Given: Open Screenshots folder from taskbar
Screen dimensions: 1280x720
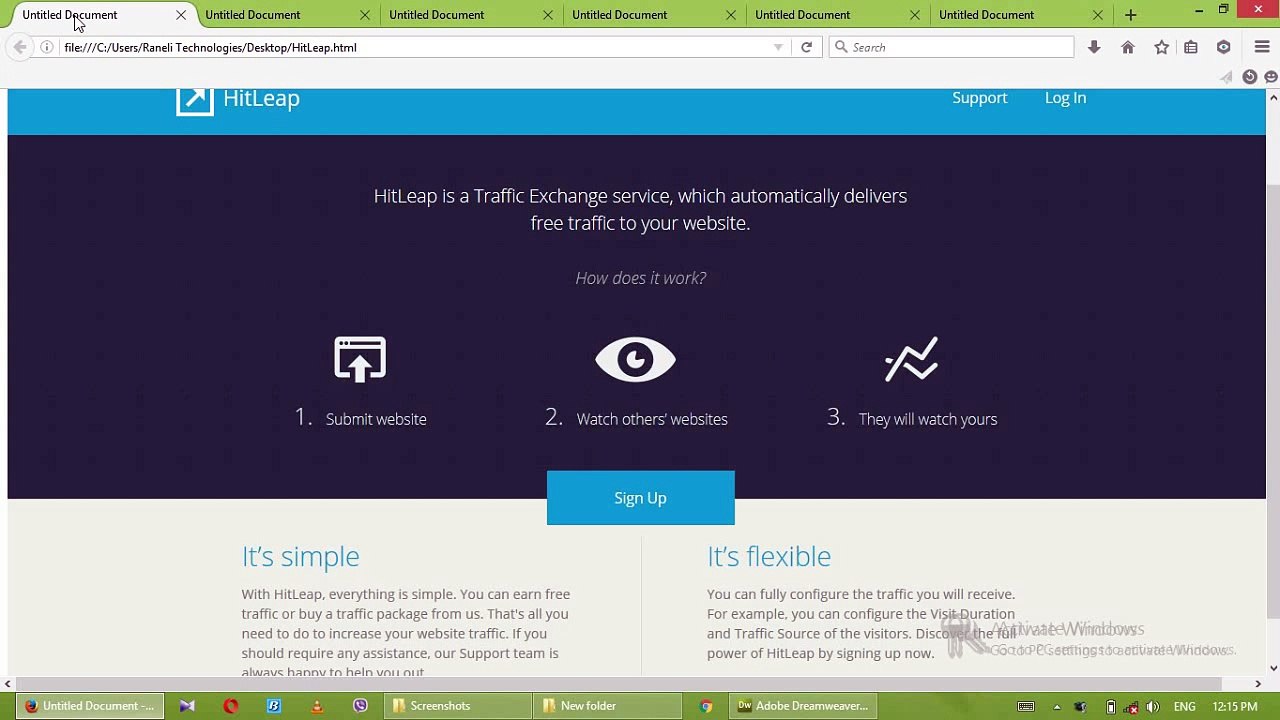Looking at the screenshot, I should (x=459, y=706).
